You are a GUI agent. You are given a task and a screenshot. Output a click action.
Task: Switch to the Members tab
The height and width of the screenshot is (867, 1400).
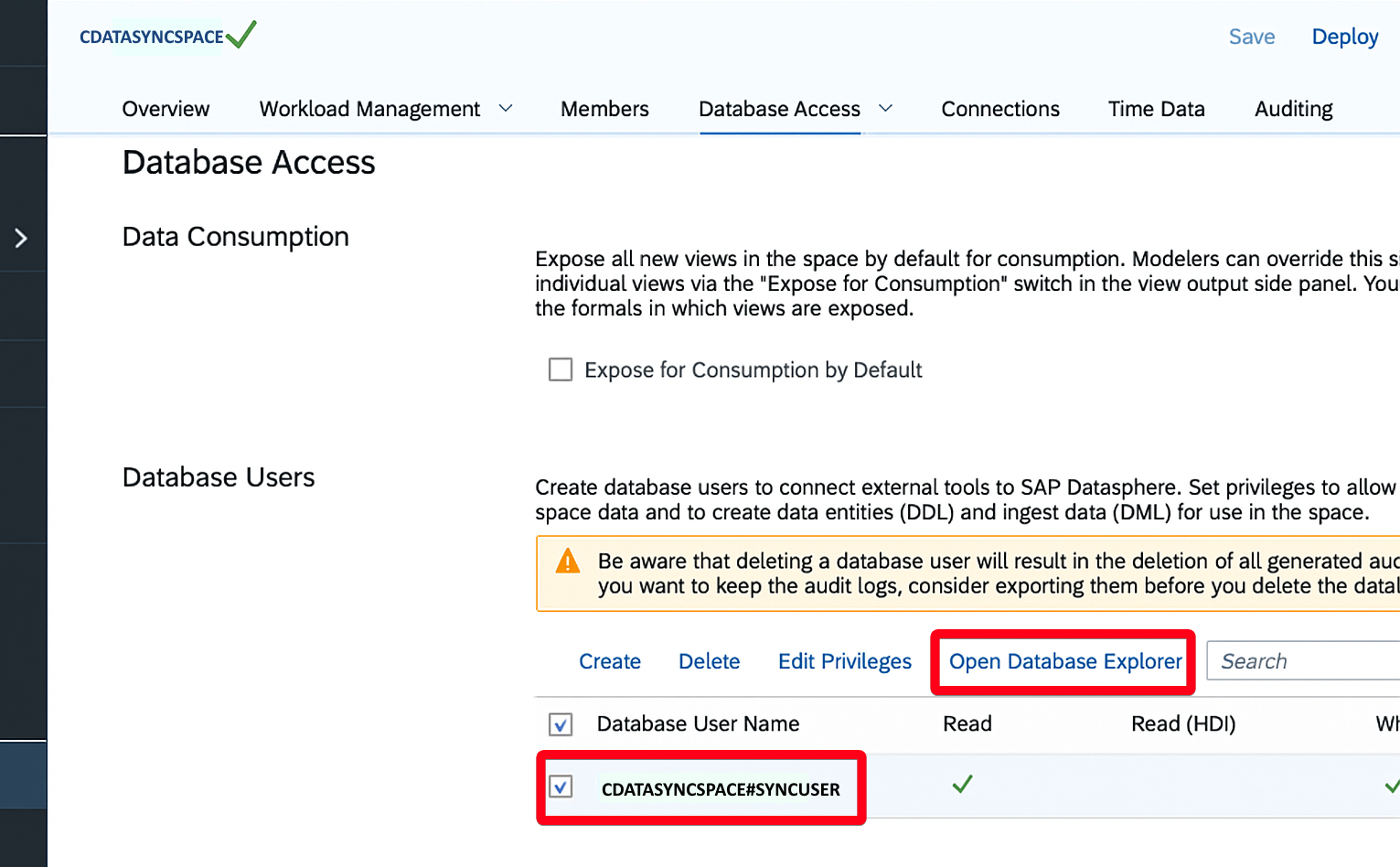(604, 108)
